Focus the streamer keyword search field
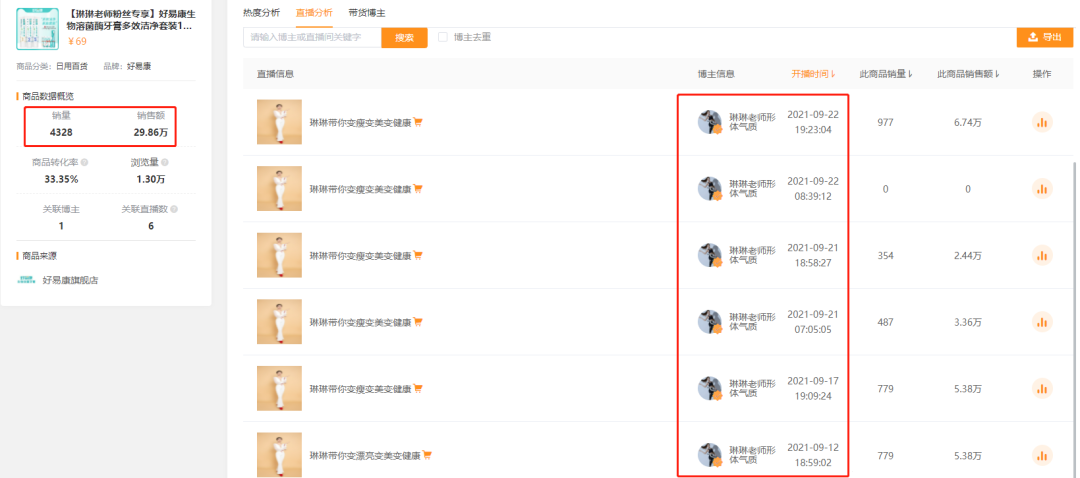Viewport: 1080px width, 478px height. point(312,37)
